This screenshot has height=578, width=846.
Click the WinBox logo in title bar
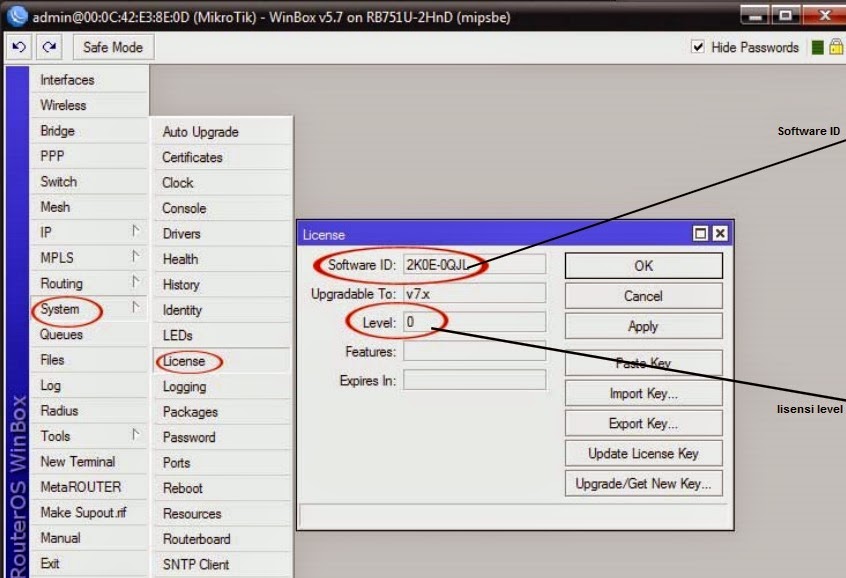pos(17,16)
